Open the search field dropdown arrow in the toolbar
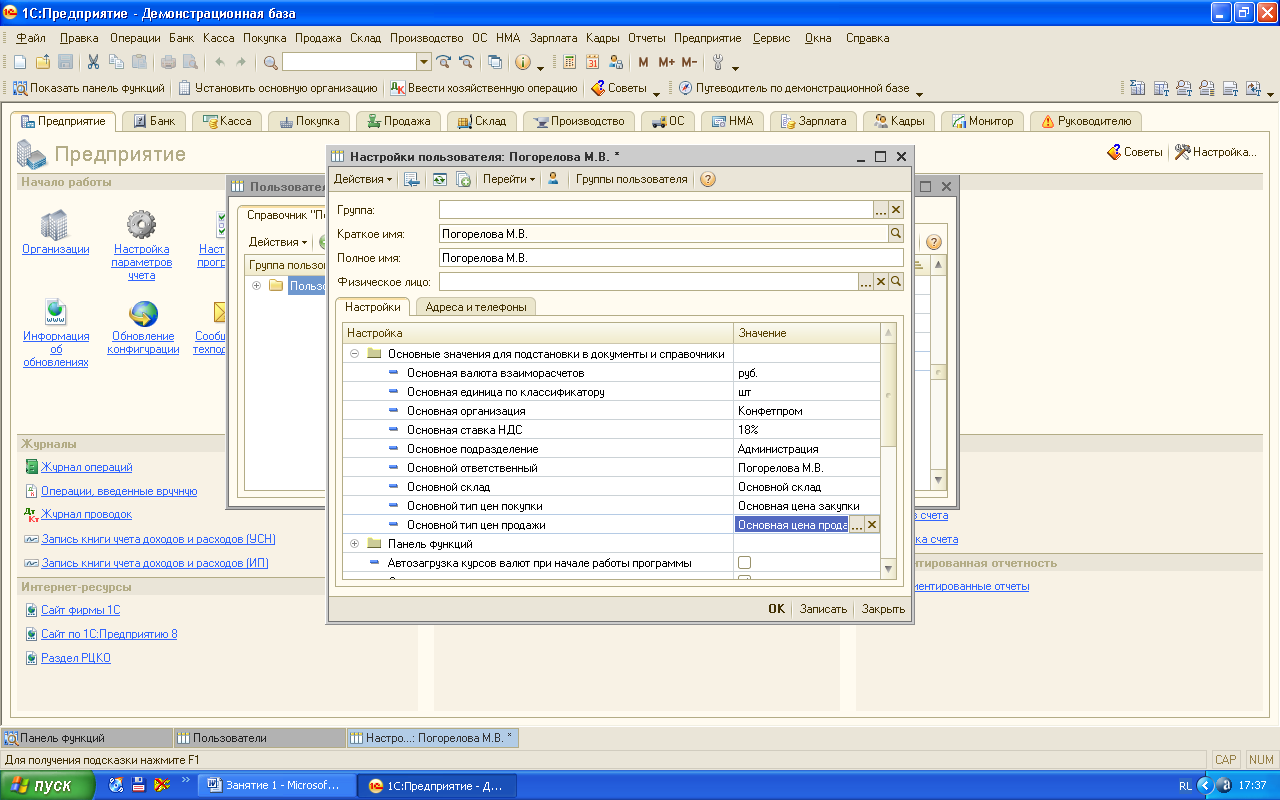The image size is (1280, 800). point(424,62)
